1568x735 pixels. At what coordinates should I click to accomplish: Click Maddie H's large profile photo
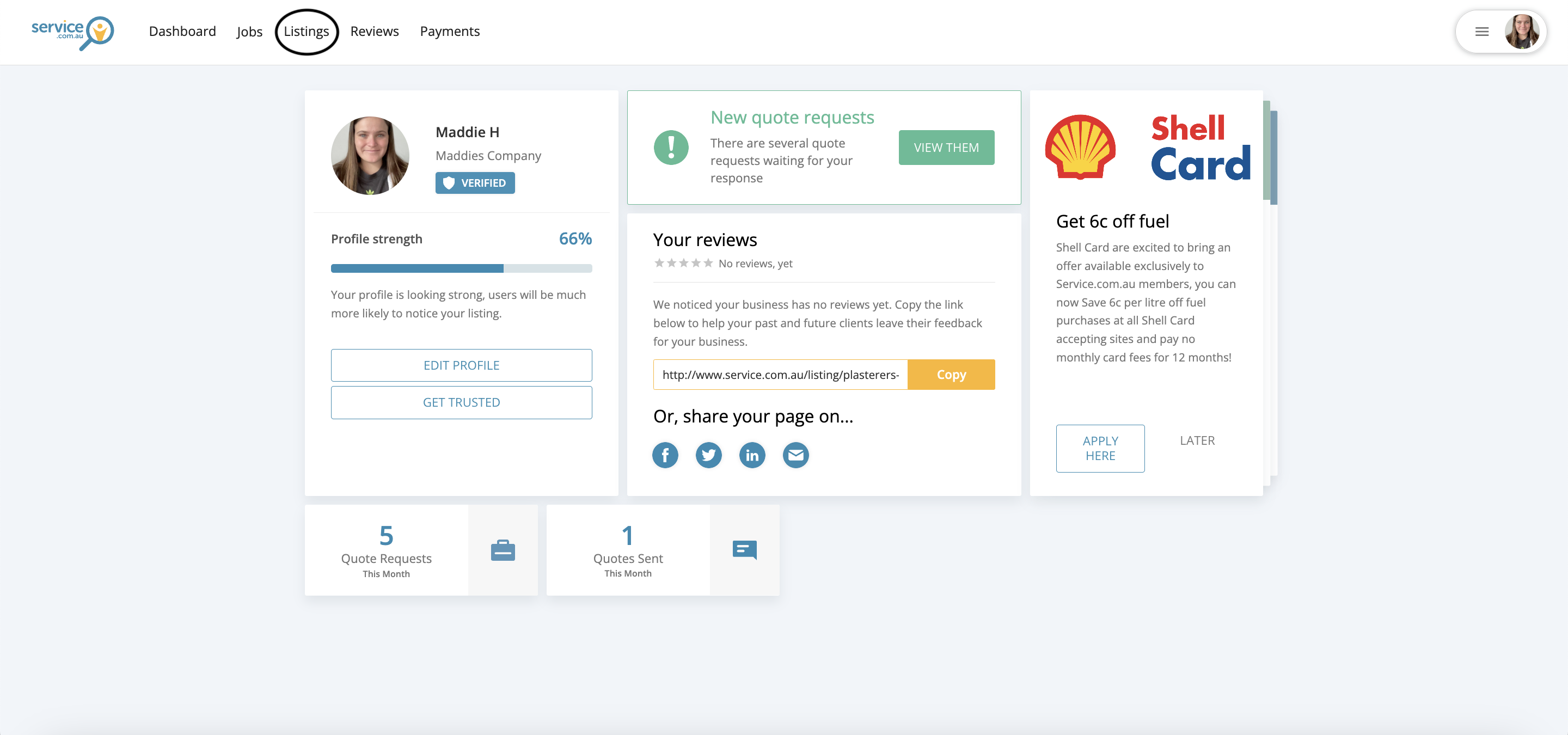370,156
